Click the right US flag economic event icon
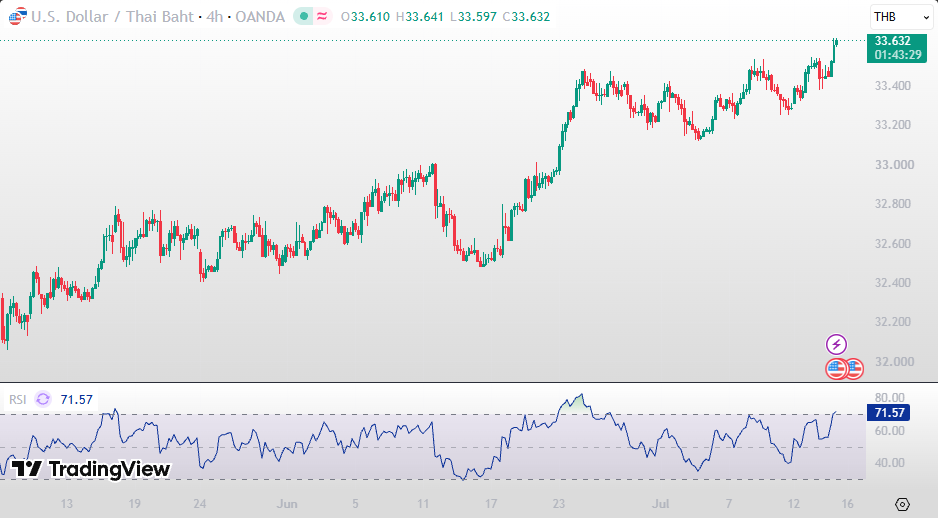This screenshot has height=518, width=938. 855,368
